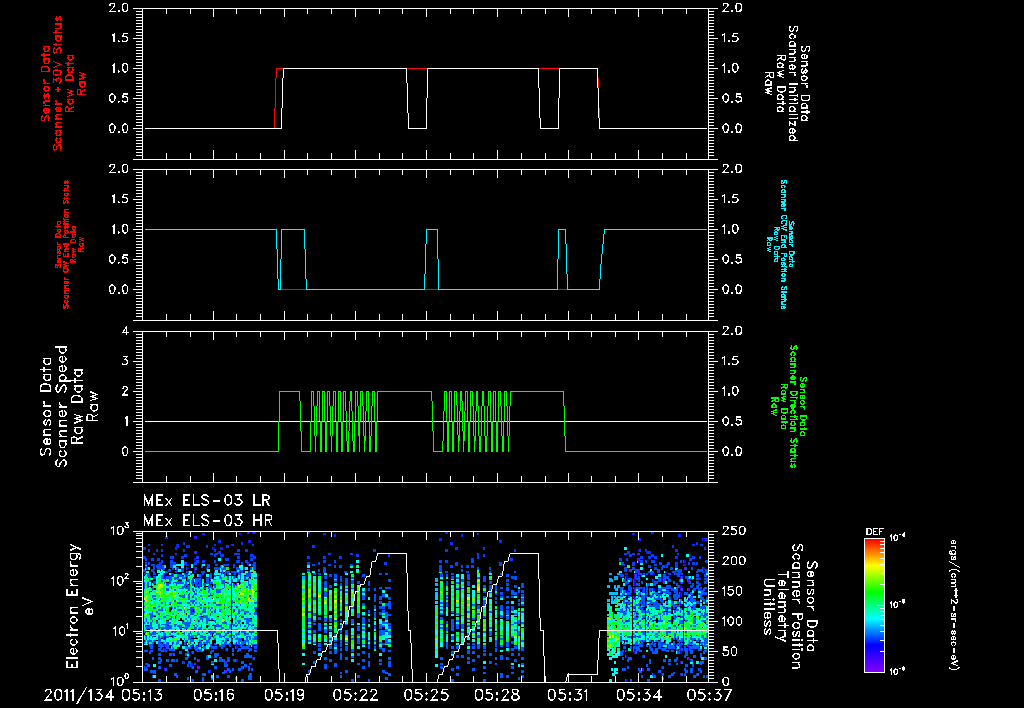Screen dimensions: 1024x708
Task: Click the 'MEx ELS-03 HR' title text
Action: coord(208,521)
